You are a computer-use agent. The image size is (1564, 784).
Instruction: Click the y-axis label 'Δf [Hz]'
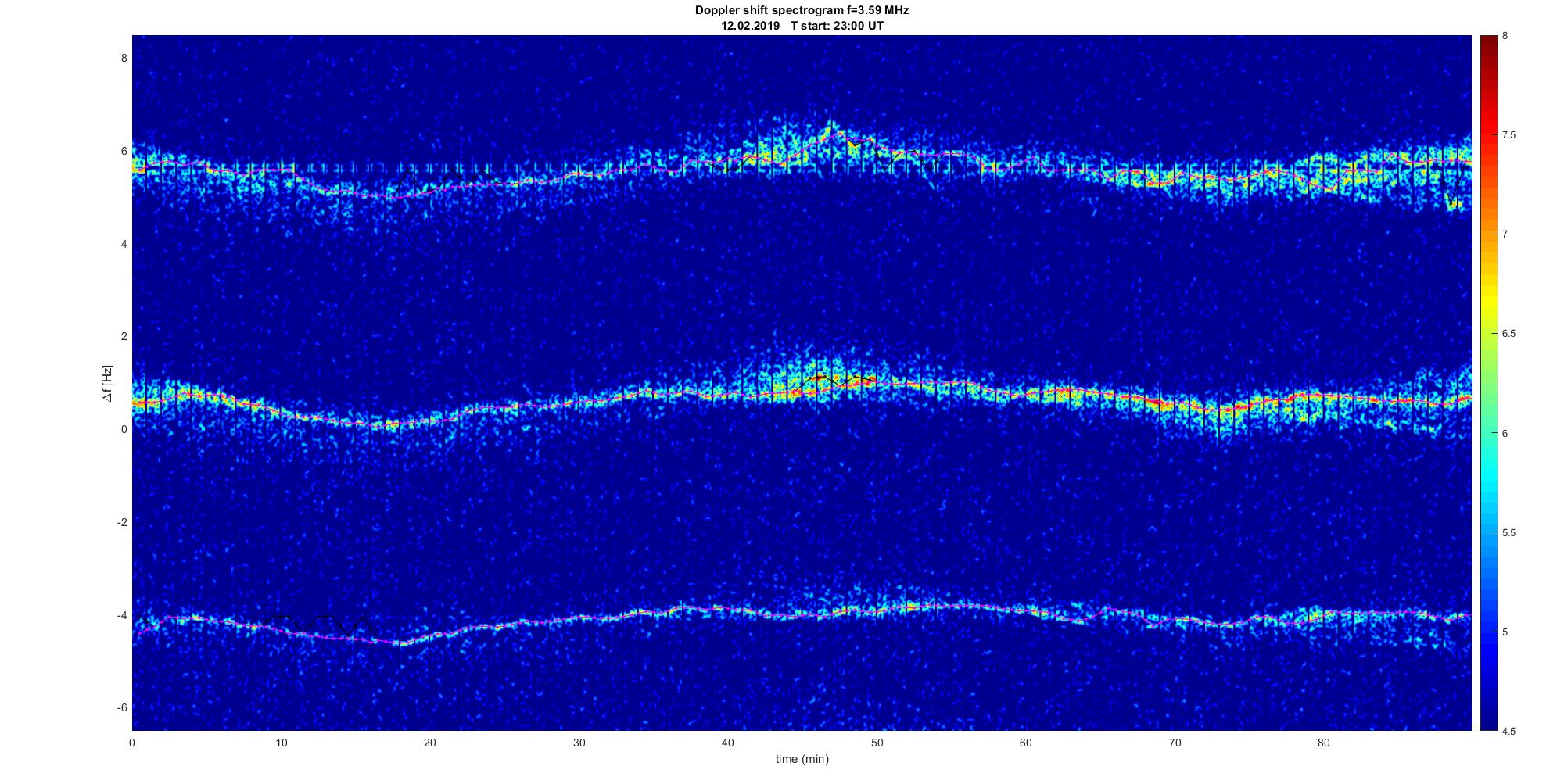108,383
